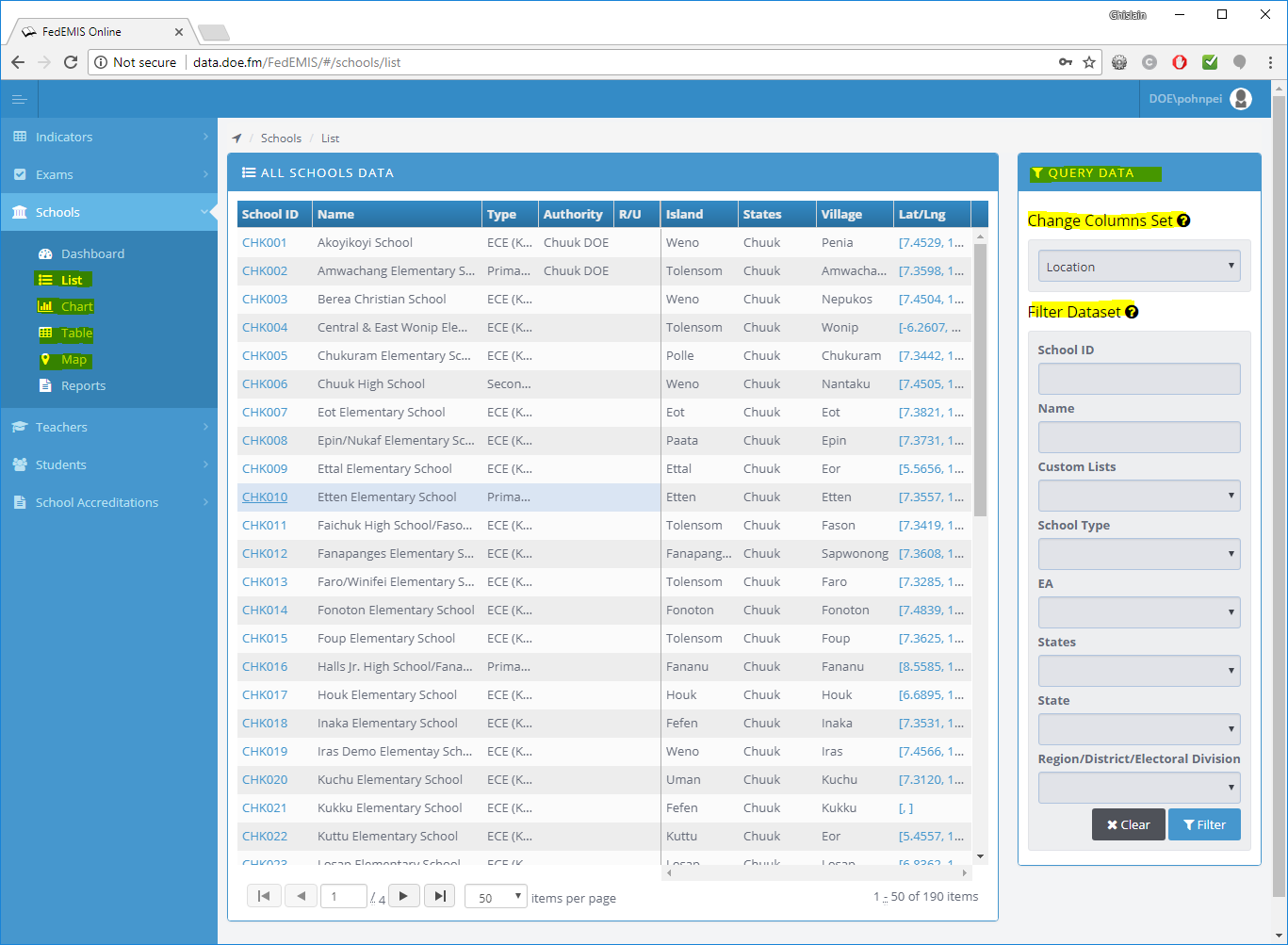1288x945 pixels.
Task: Open the Chart view in Schools menu
Action: coord(76,307)
